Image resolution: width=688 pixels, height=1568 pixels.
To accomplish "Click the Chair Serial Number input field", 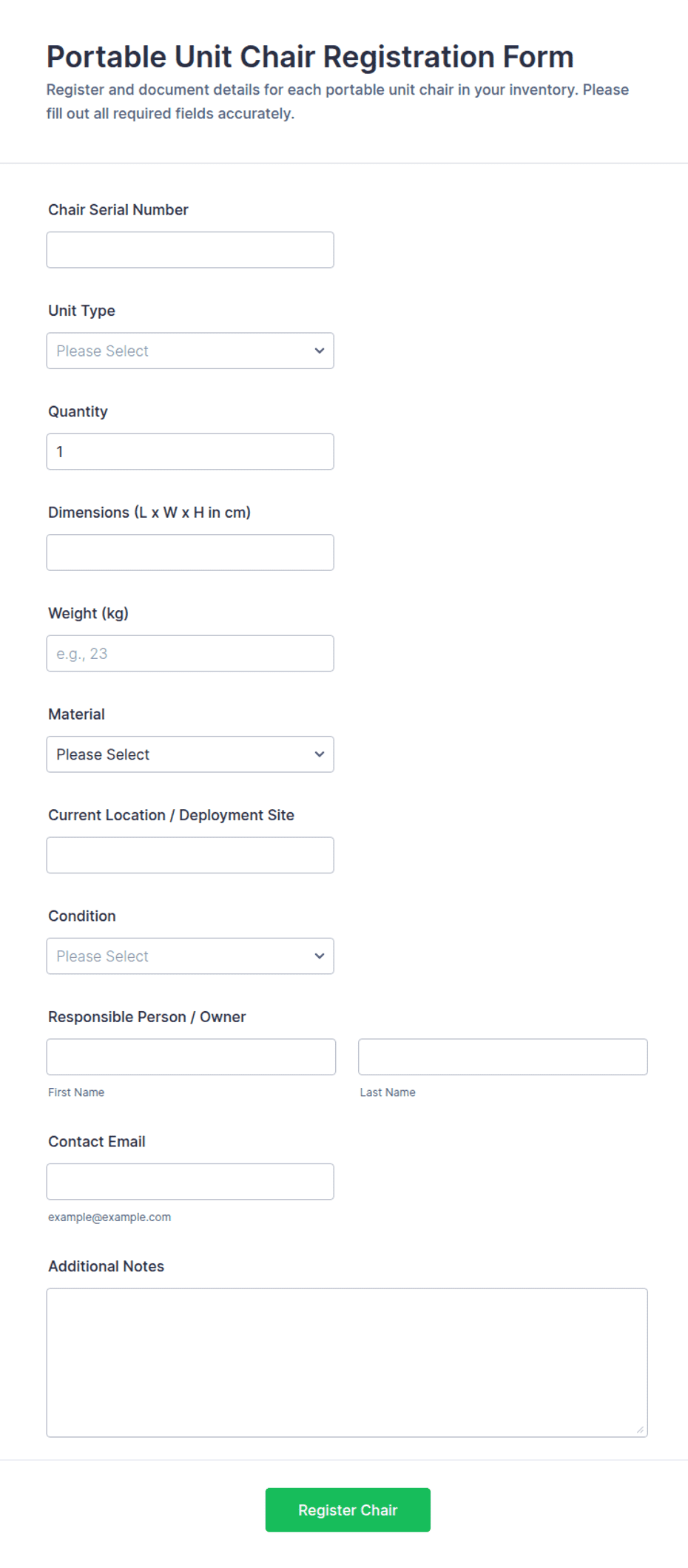I will (x=190, y=250).
